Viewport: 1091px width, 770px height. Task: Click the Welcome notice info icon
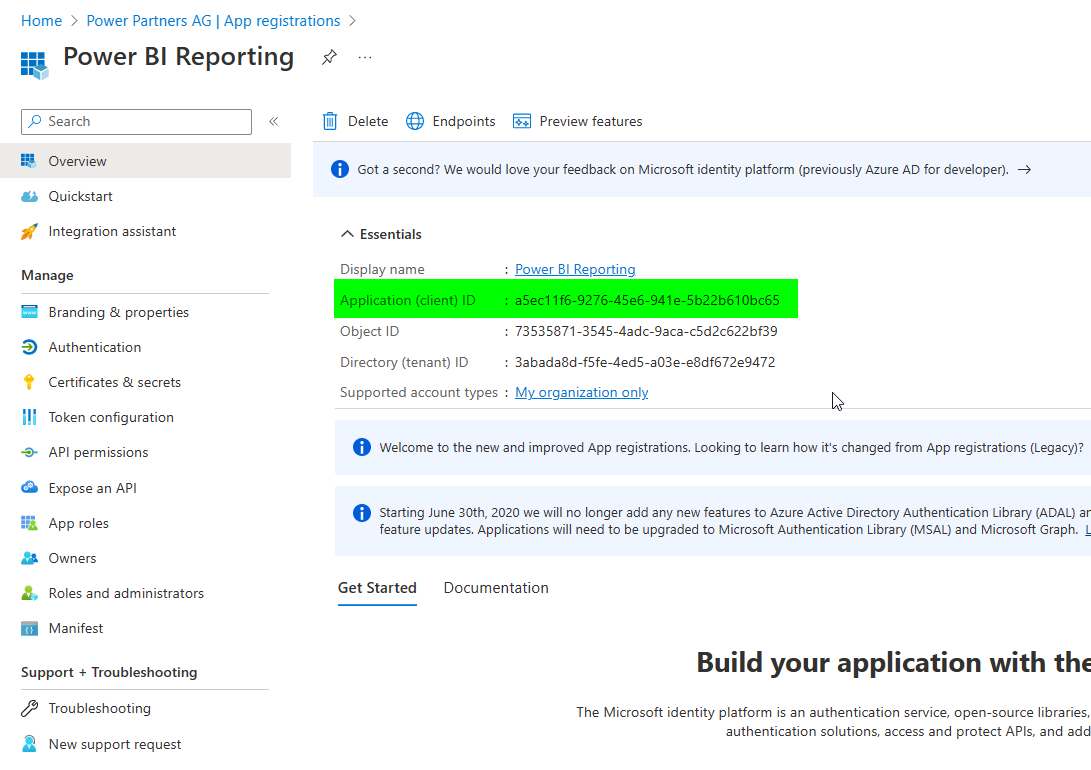[x=362, y=447]
